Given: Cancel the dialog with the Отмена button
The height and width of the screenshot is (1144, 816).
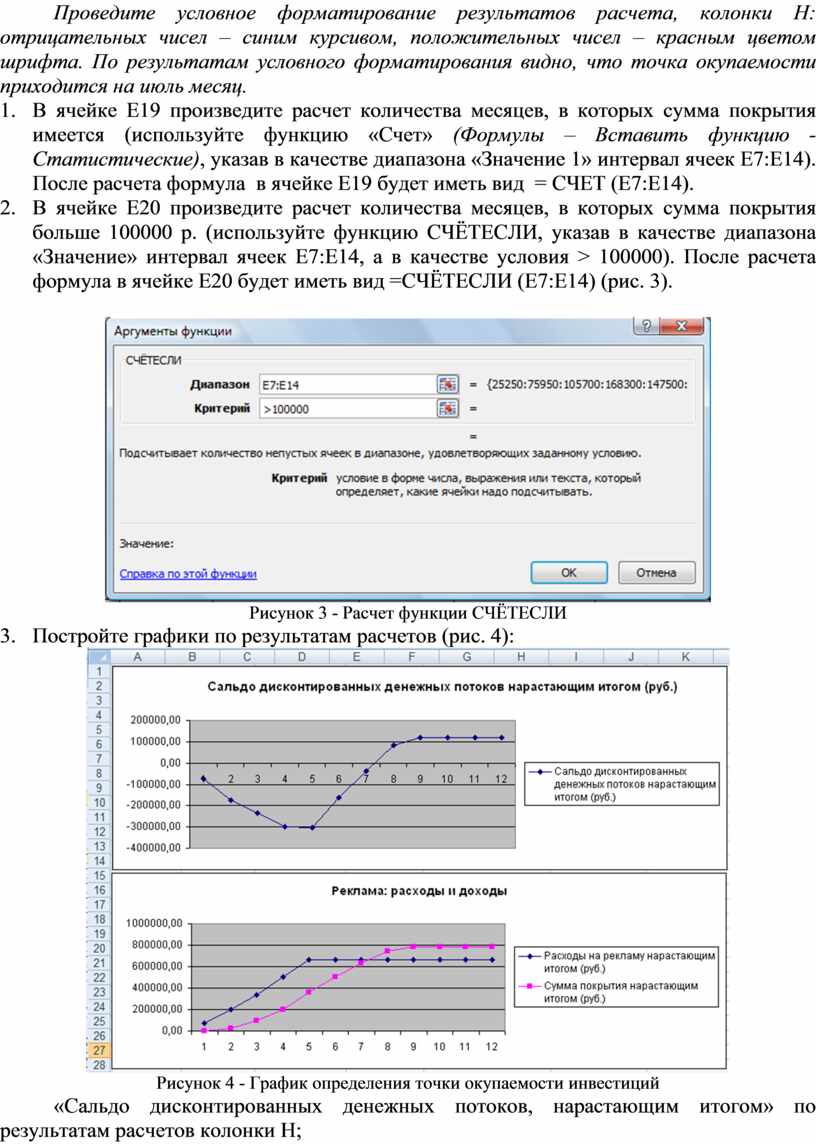Looking at the screenshot, I should click(x=656, y=573).
